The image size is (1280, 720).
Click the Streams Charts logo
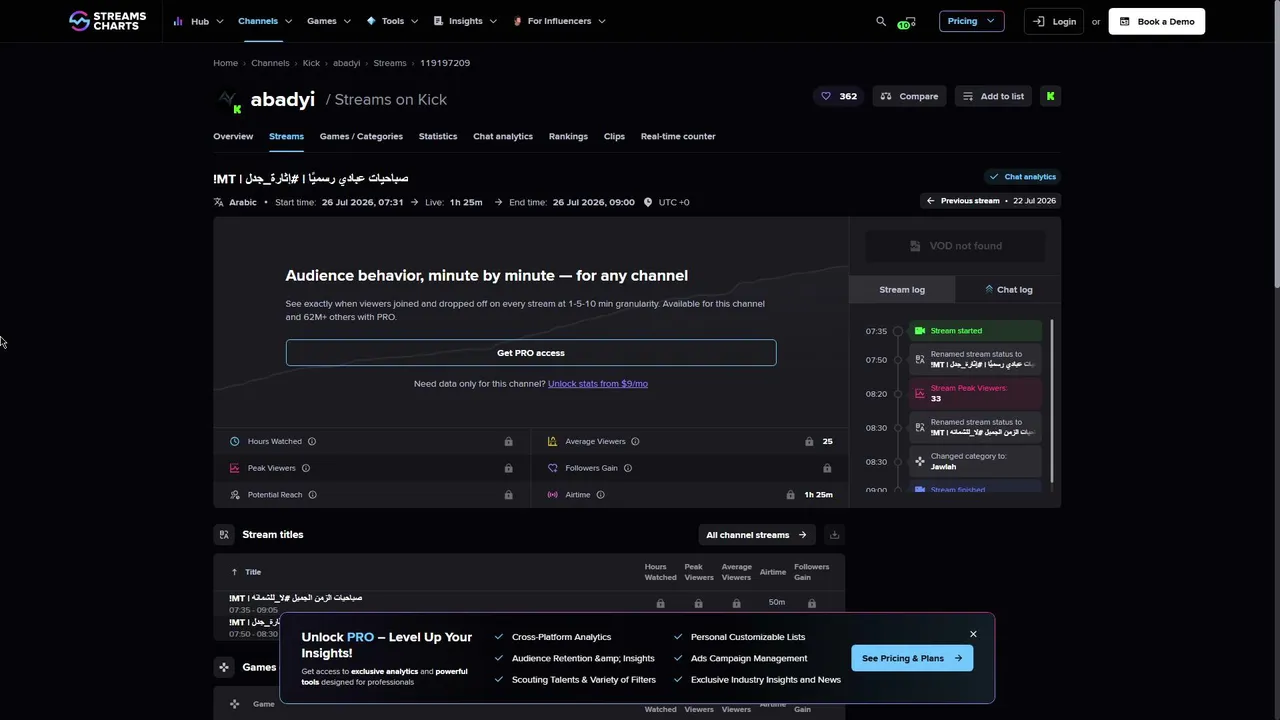(x=107, y=21)
